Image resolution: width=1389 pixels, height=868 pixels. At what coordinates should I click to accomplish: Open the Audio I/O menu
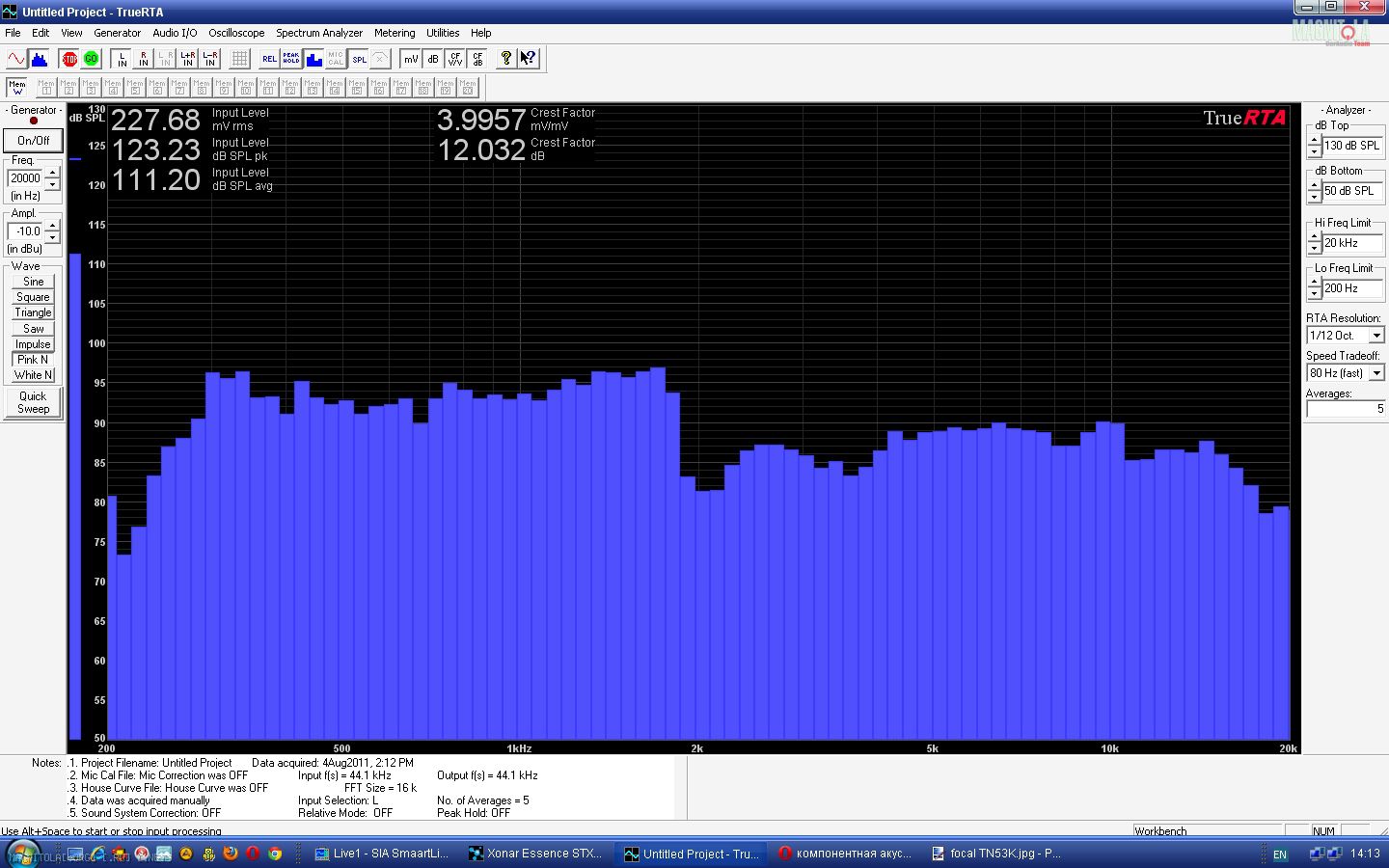[175, 33]
